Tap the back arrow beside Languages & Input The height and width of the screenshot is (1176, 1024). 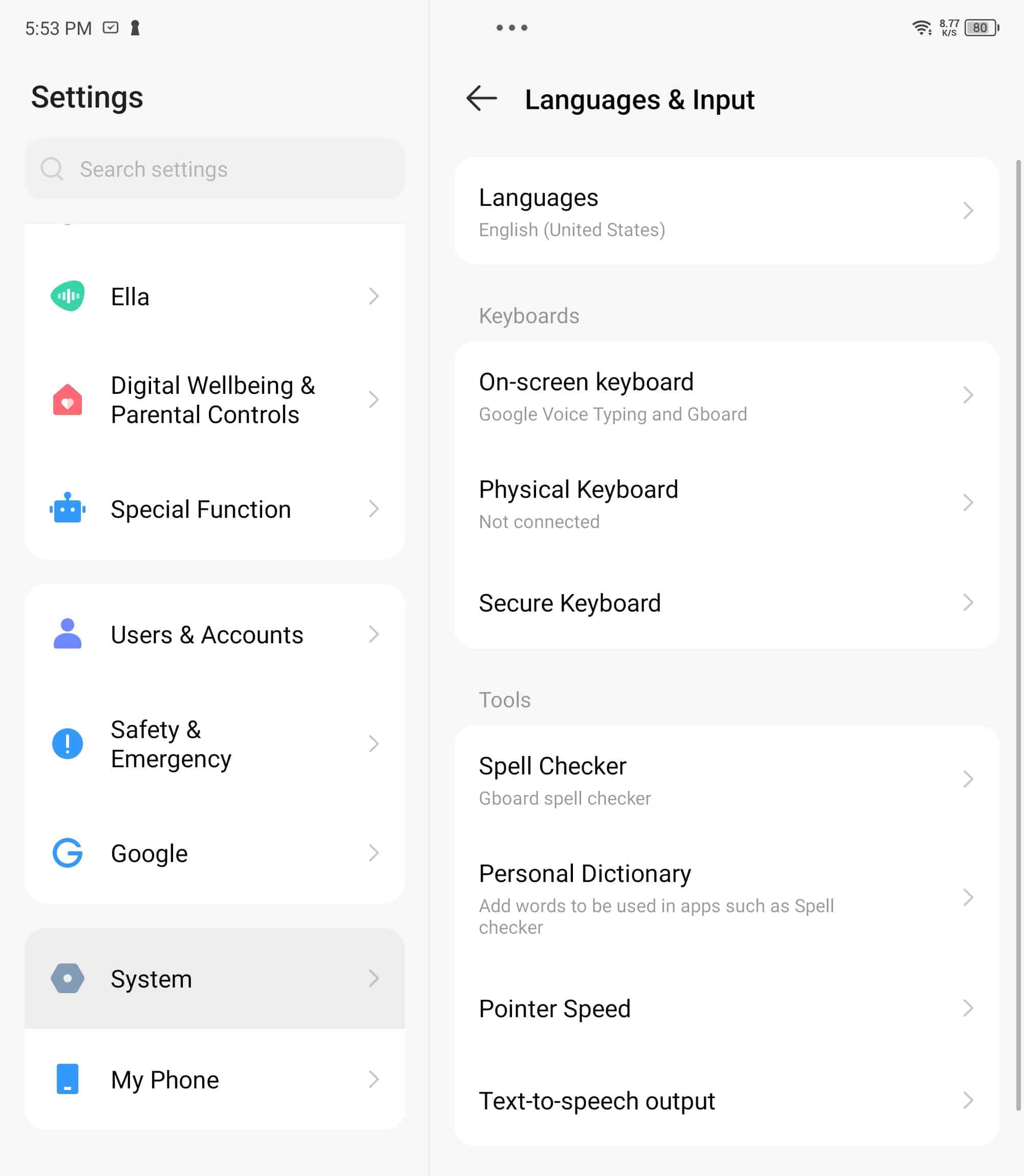click(x=482, y=99)
